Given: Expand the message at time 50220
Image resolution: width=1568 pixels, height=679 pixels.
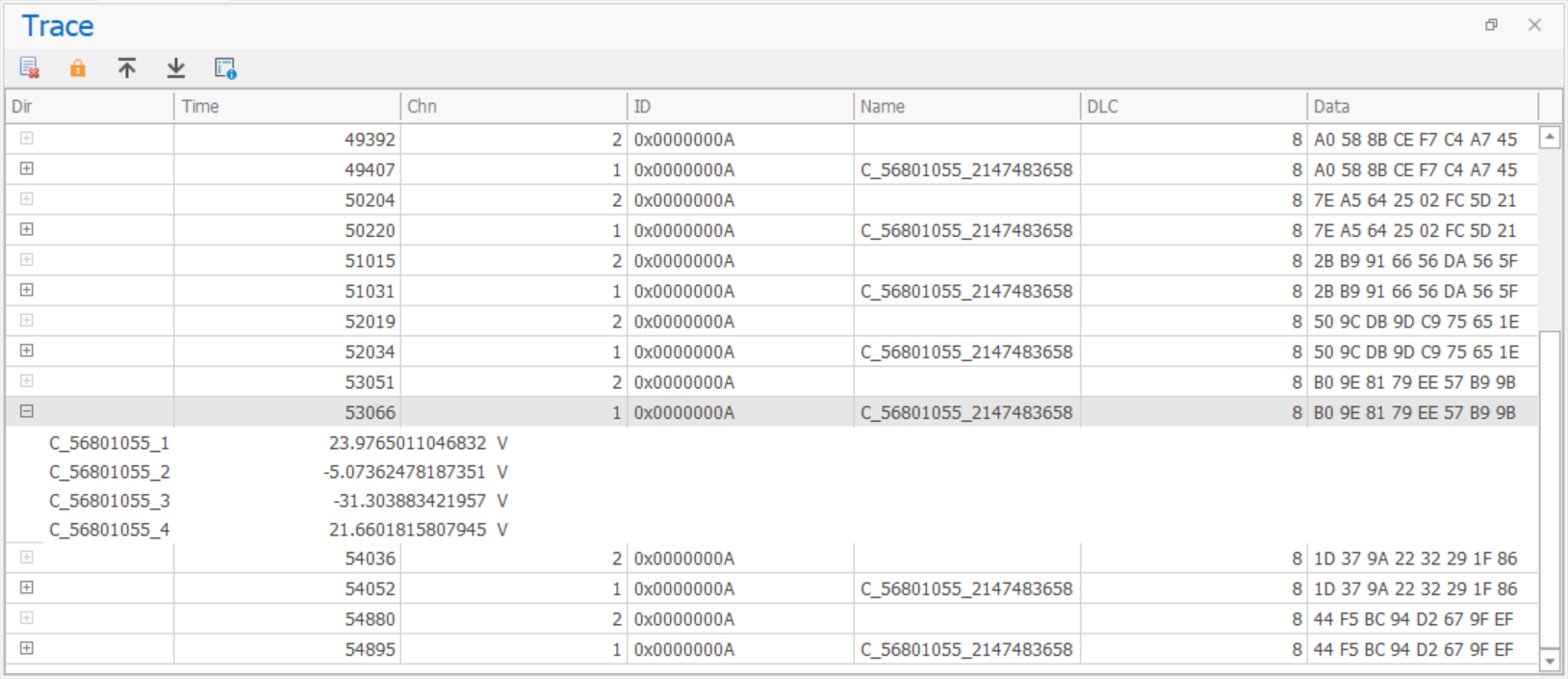Looking at the screenshot, I should (x=27, y=229).
